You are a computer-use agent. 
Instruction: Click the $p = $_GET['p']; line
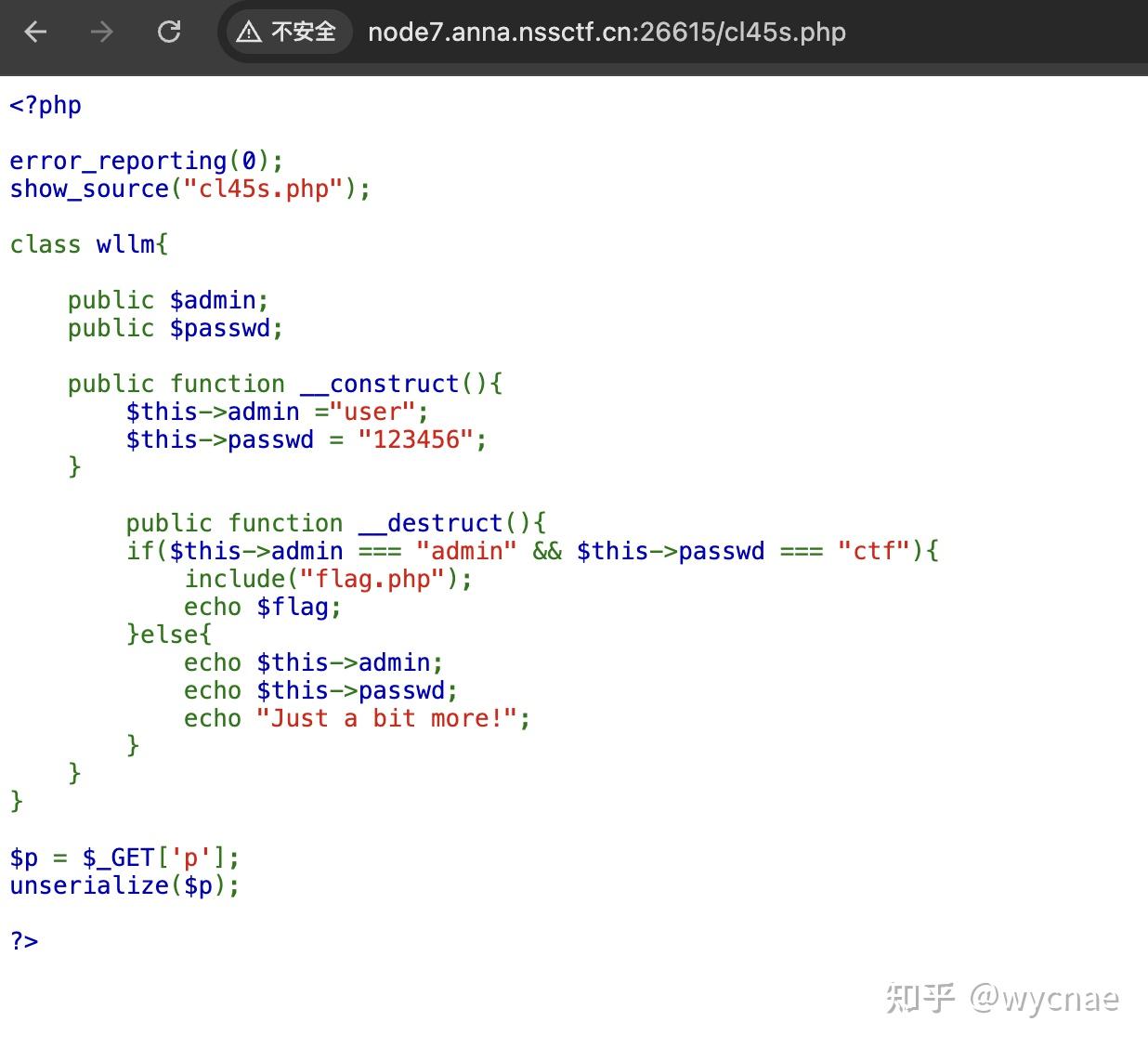(x=125, y=858)
